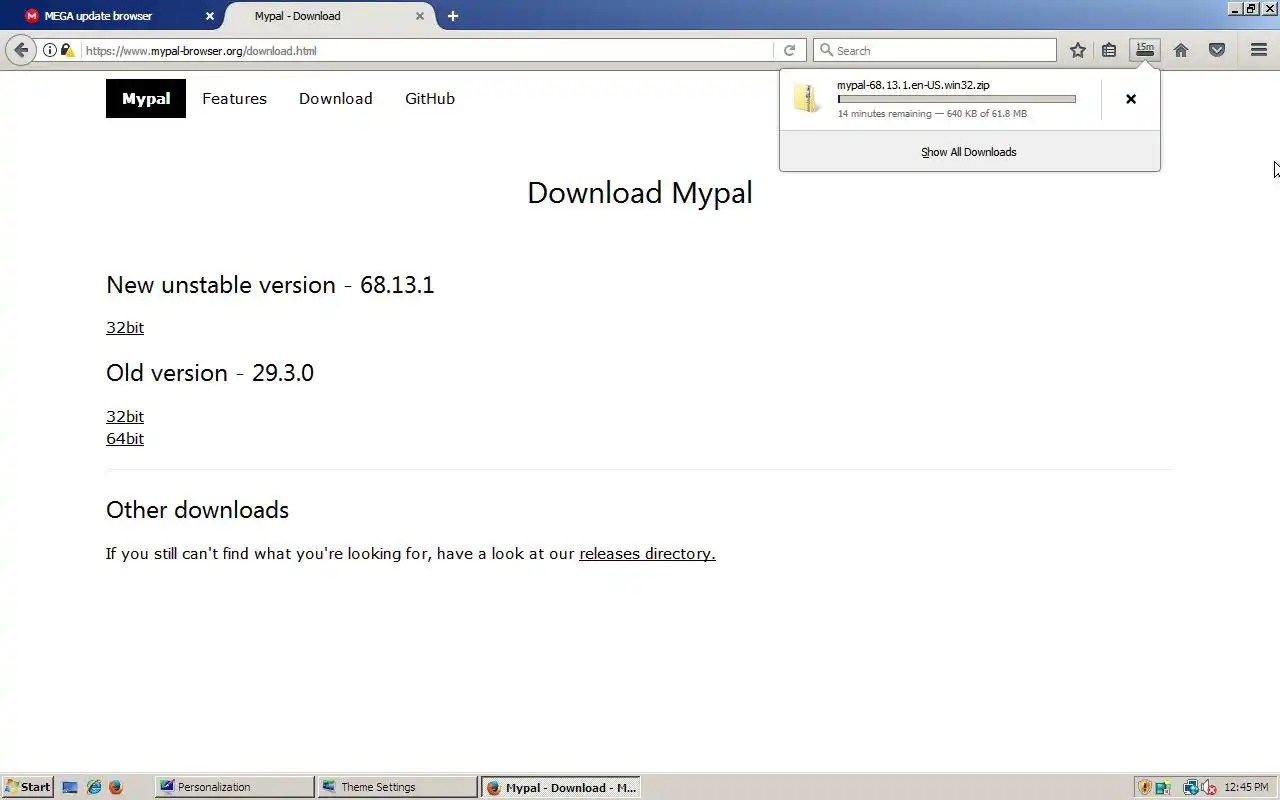
Task: Click the New unstable version - 68.13.1 heading
Action: click(x=270, y=285)
